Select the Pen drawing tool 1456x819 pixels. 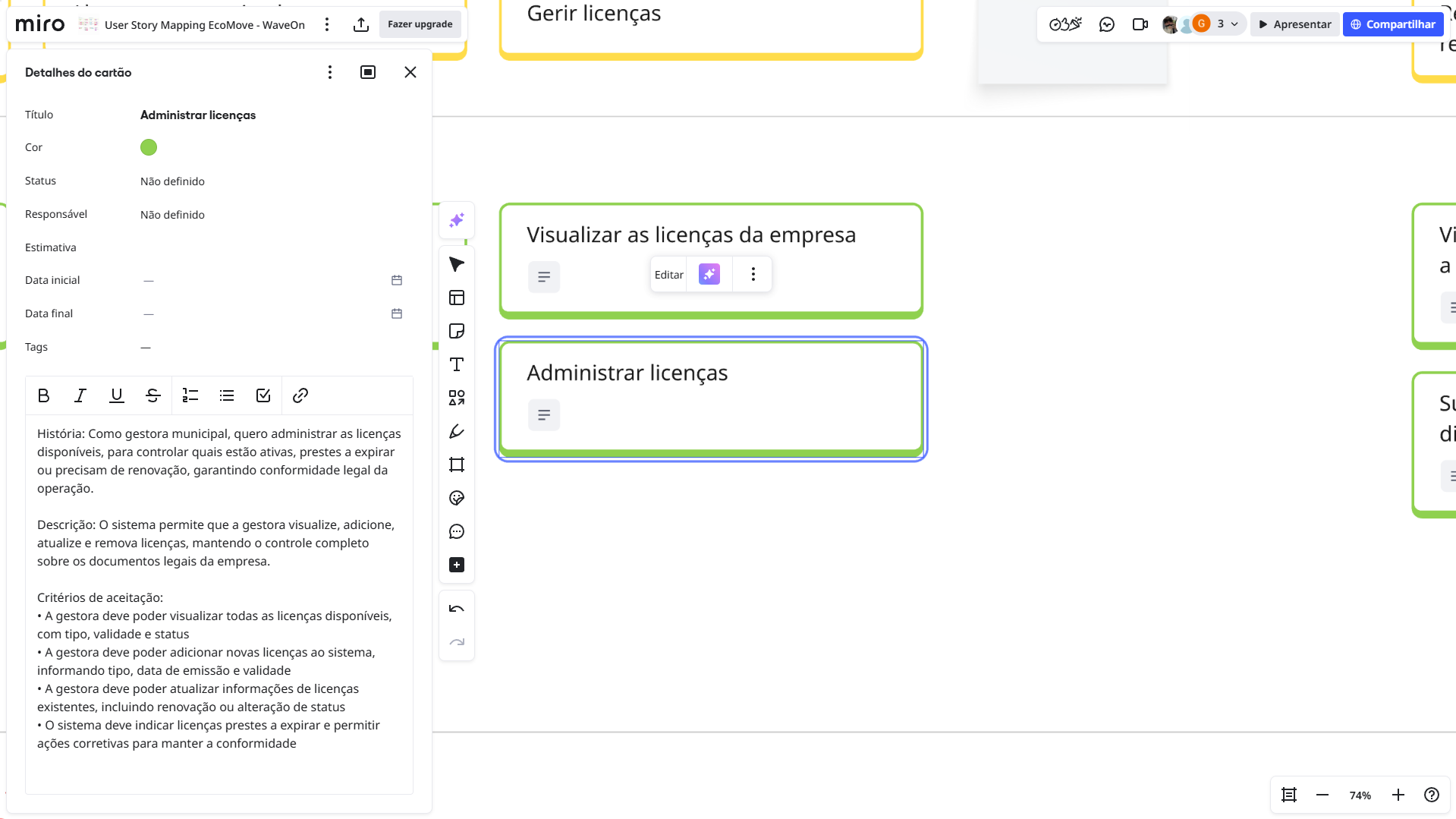(457, 431)
